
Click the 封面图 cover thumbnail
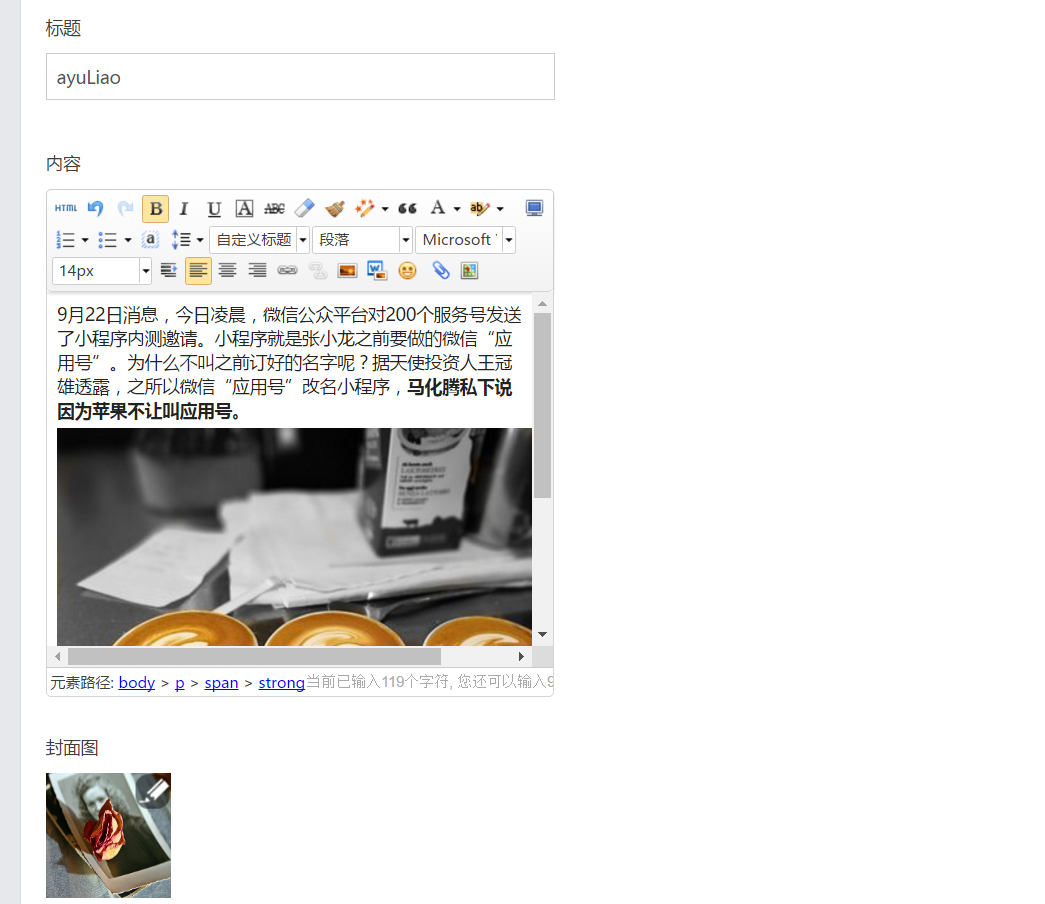[x=108, y=835]
